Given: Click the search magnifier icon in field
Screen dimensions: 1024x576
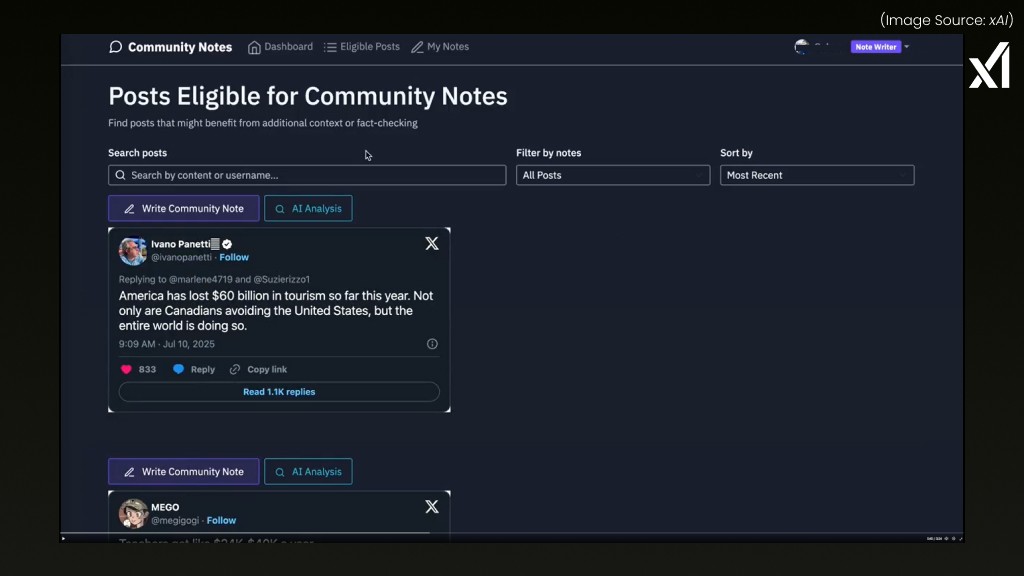Looking at the screenshot, I should (x=120, y=175).
